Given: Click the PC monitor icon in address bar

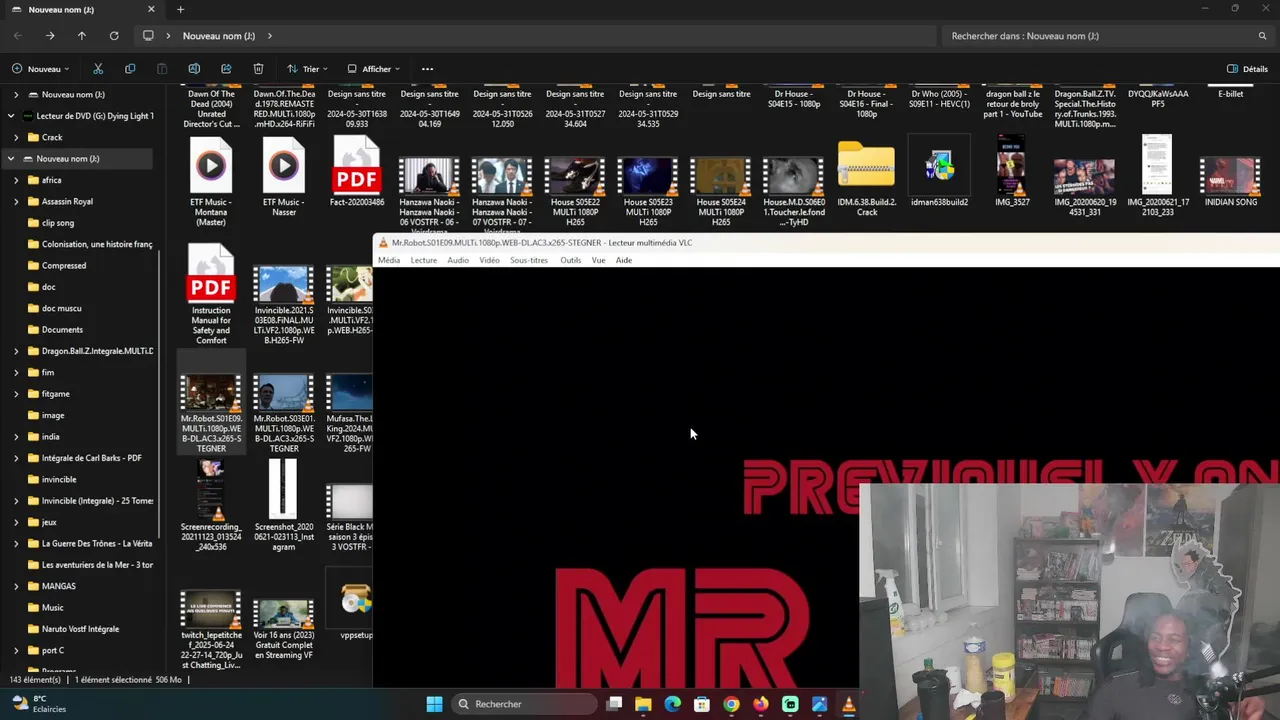Looking at the screenshot, I should click(x=148, y=36).
